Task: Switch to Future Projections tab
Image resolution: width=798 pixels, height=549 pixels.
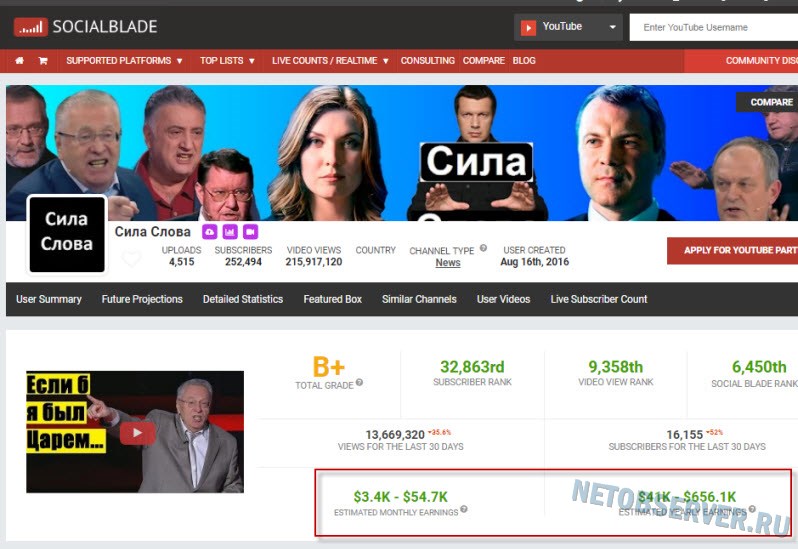Action: click(x=142, y=299)
